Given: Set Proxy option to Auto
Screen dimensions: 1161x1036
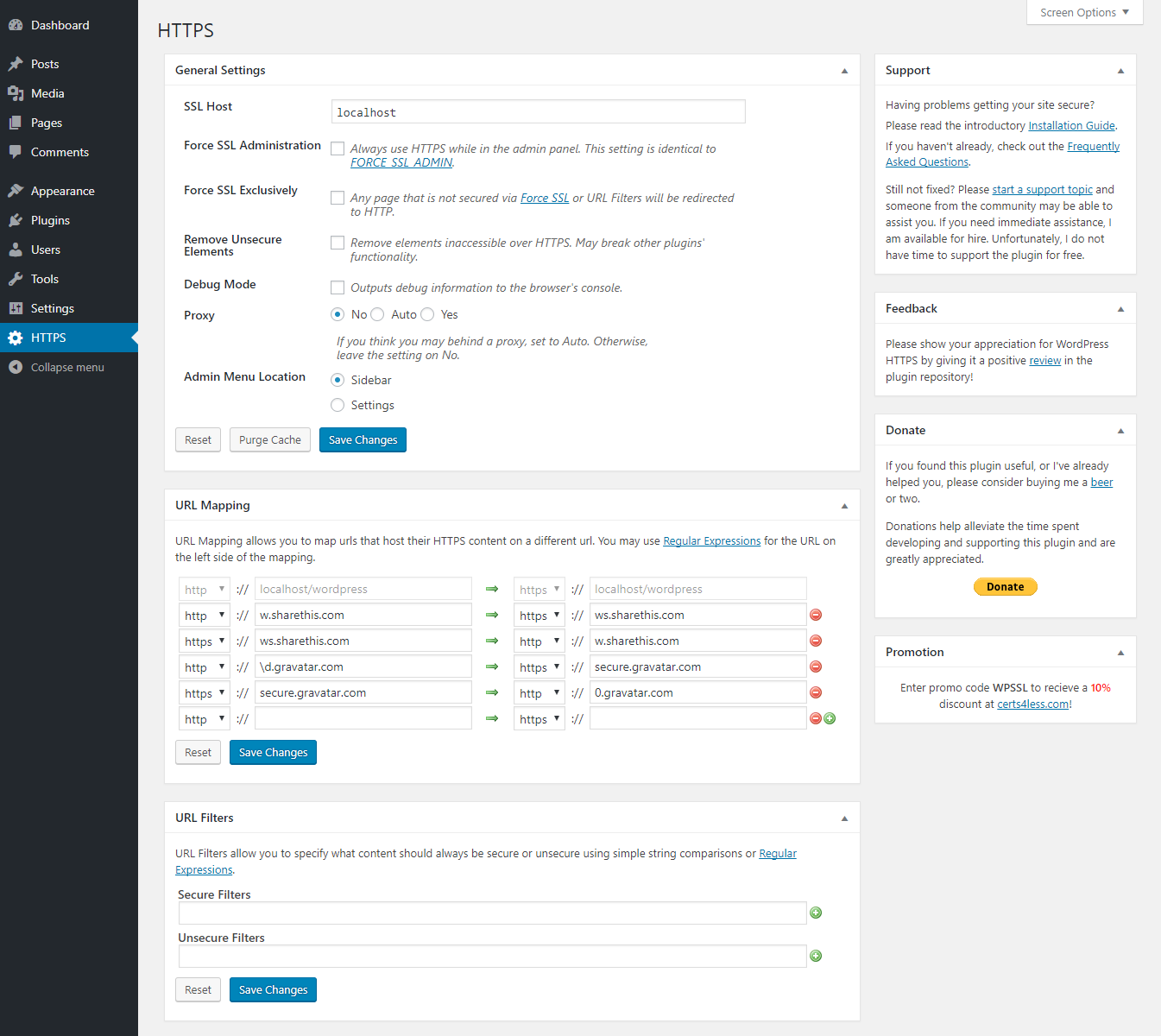Looking at the screenshot, I should coord(377,314).
